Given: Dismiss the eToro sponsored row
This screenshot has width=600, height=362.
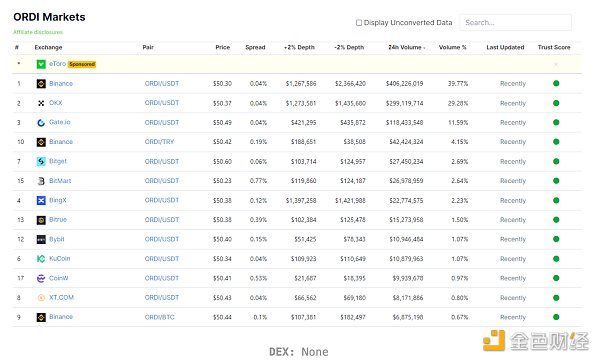Looking at the screenshot, I should [556, 64].
